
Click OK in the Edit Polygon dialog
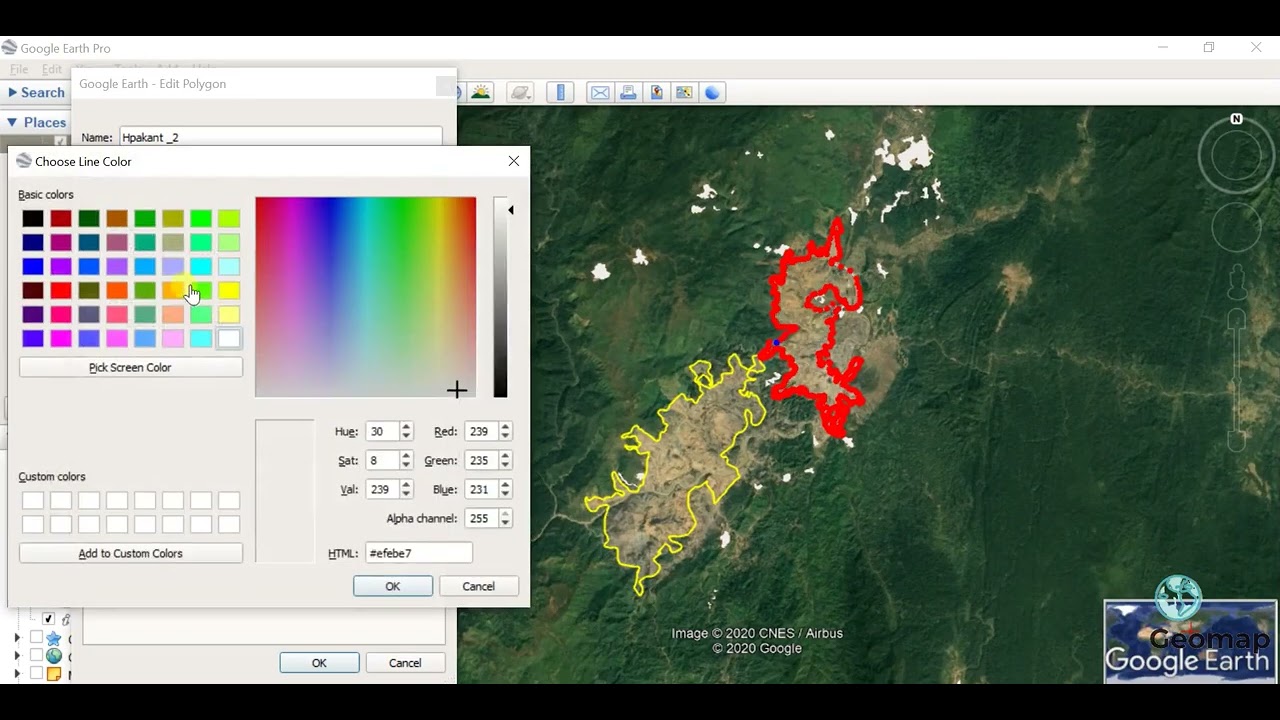tap(319, 663)
